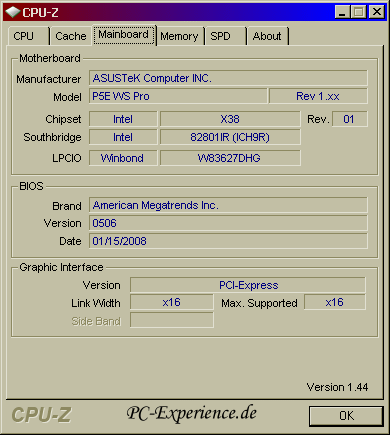Click the BIOS Date field 01/15/2008
The height and width of the screenshot is (435, 390).
[x=228, y=241]
